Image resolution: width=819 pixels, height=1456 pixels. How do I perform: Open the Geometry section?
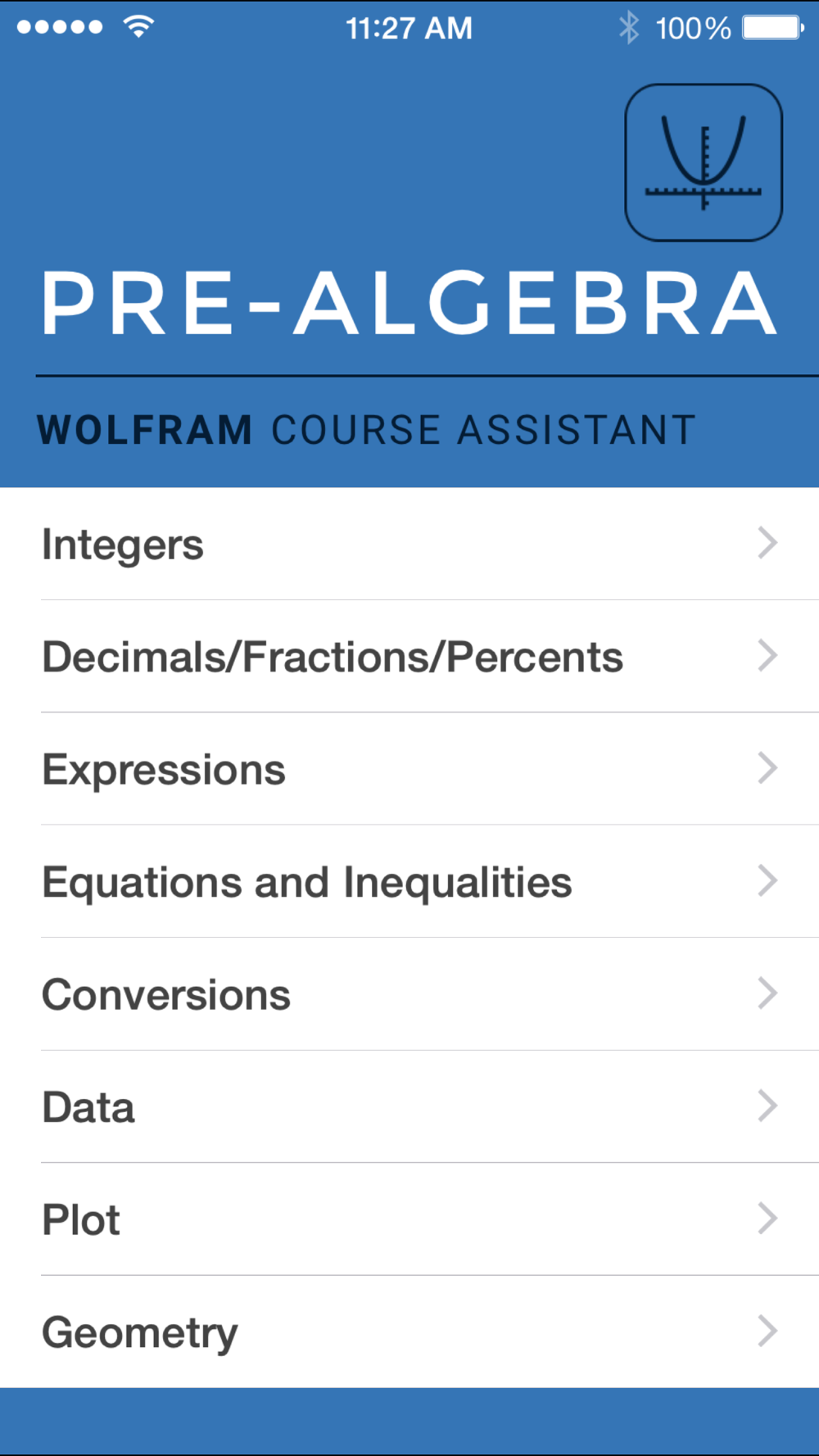click(x=140, y=1332)
